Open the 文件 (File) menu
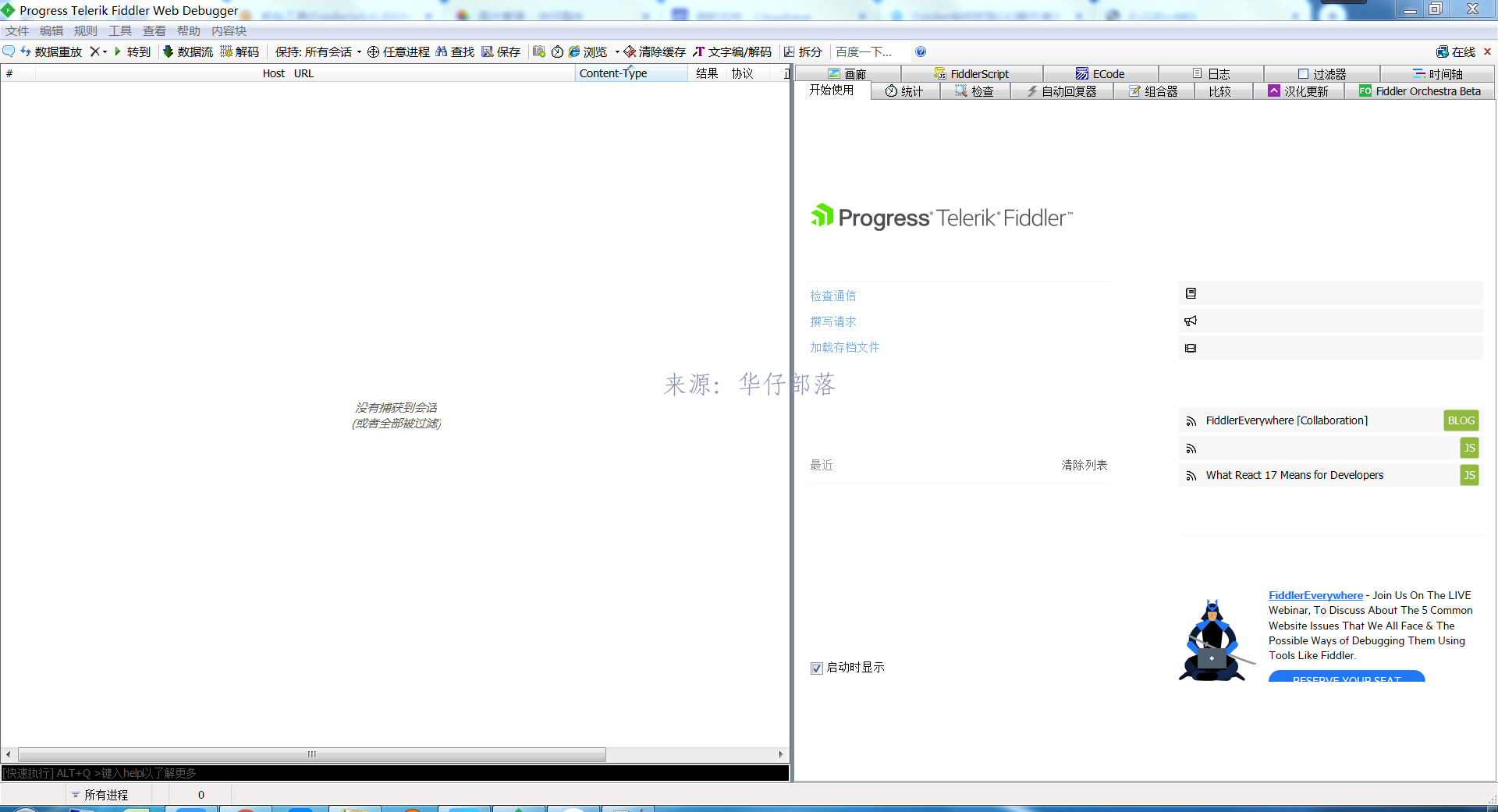Viewport: 1498px width, 812px height. coord(17,30)
